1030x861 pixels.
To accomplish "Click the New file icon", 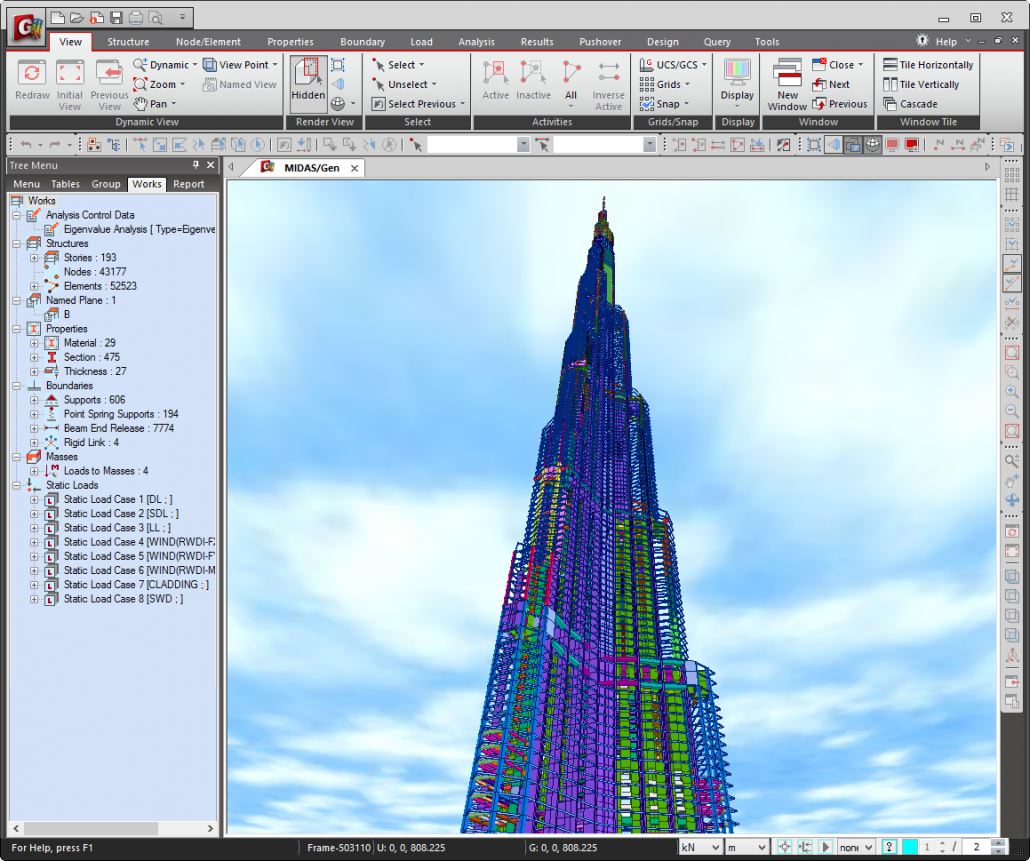I will [x=58, y=18].
